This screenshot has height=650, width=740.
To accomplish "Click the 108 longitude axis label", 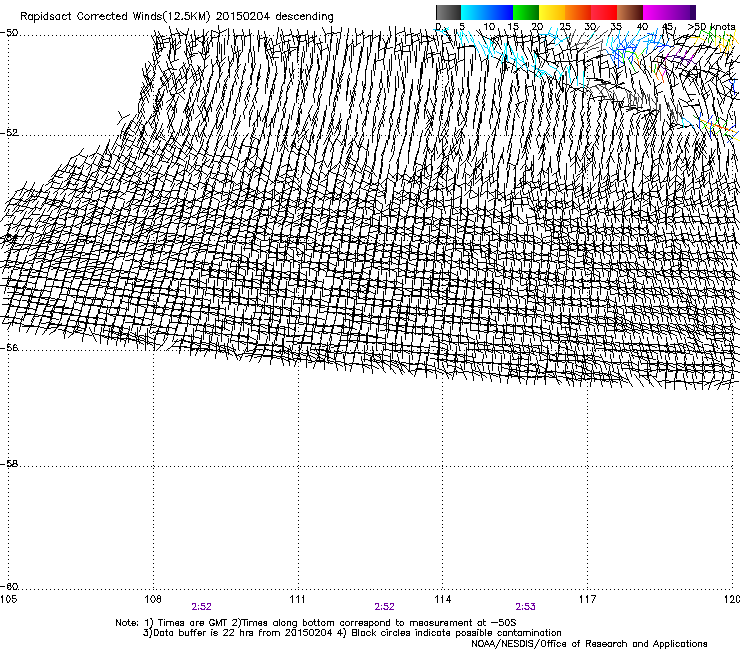I will 153,599.
